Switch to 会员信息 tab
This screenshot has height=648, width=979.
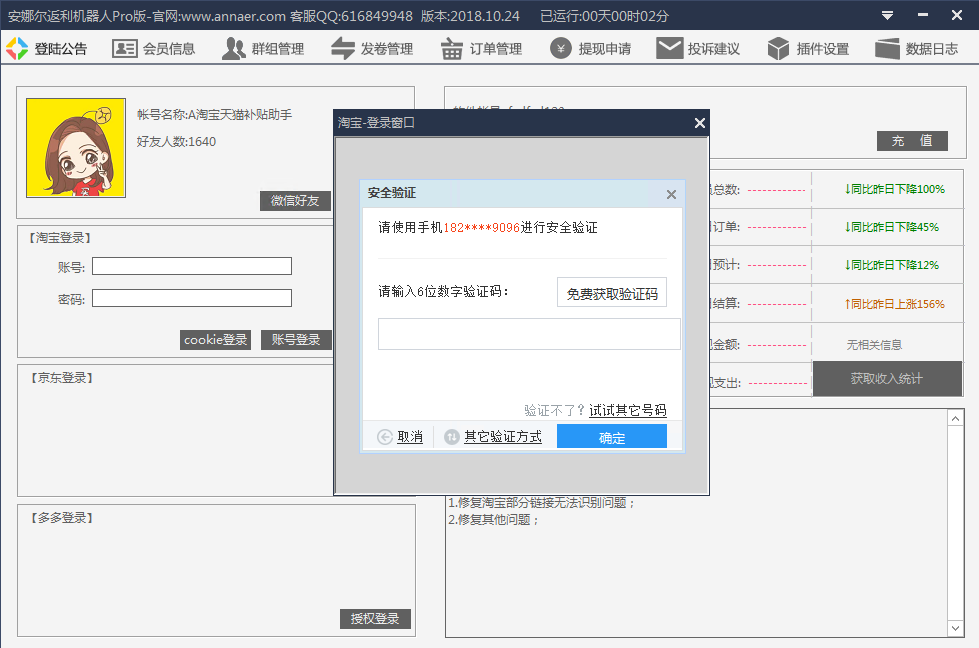169,49
